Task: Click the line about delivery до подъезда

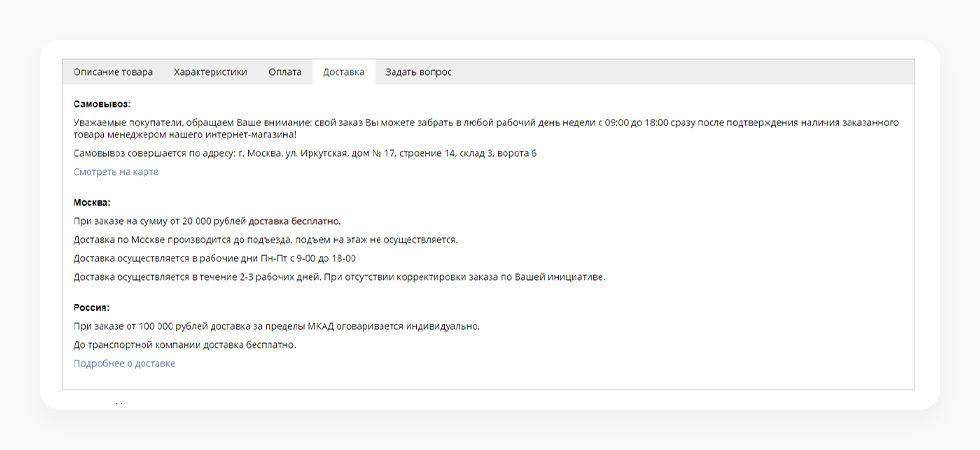Action: coord(265,240)
